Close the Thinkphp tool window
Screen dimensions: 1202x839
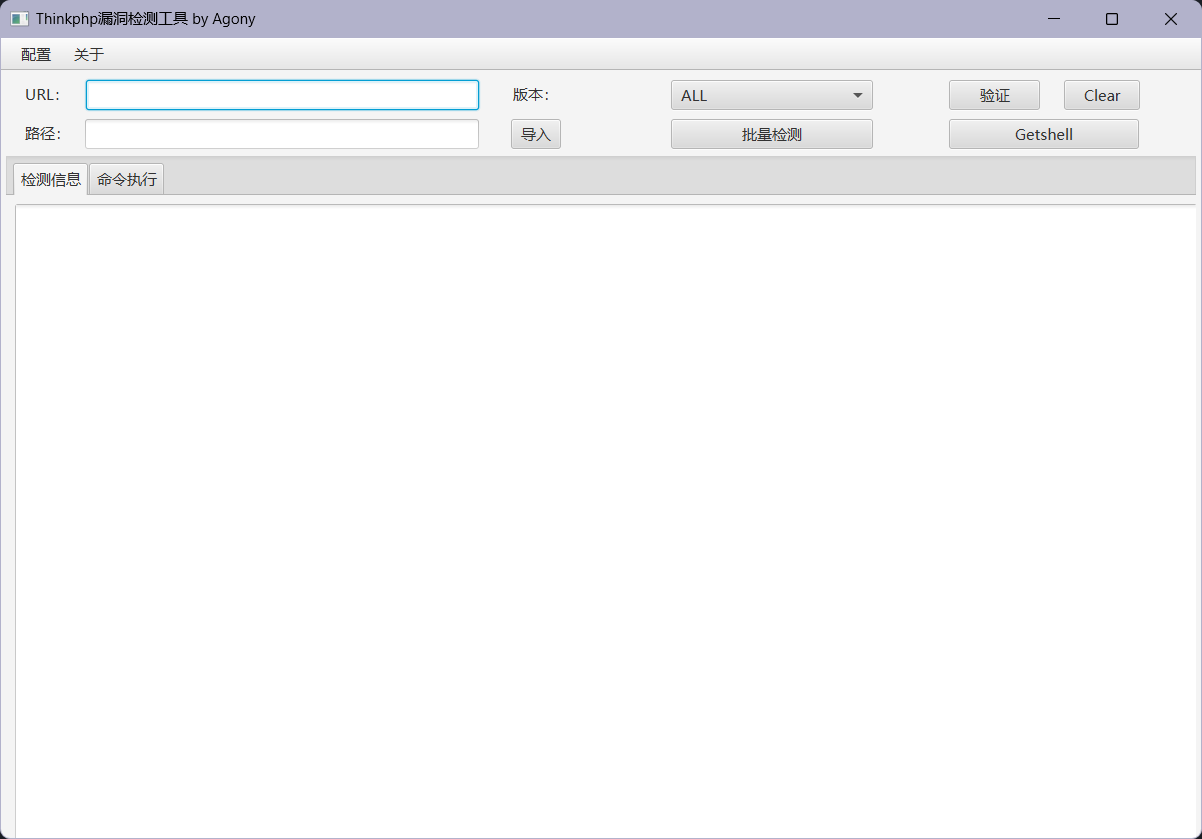click(1171, 19)
